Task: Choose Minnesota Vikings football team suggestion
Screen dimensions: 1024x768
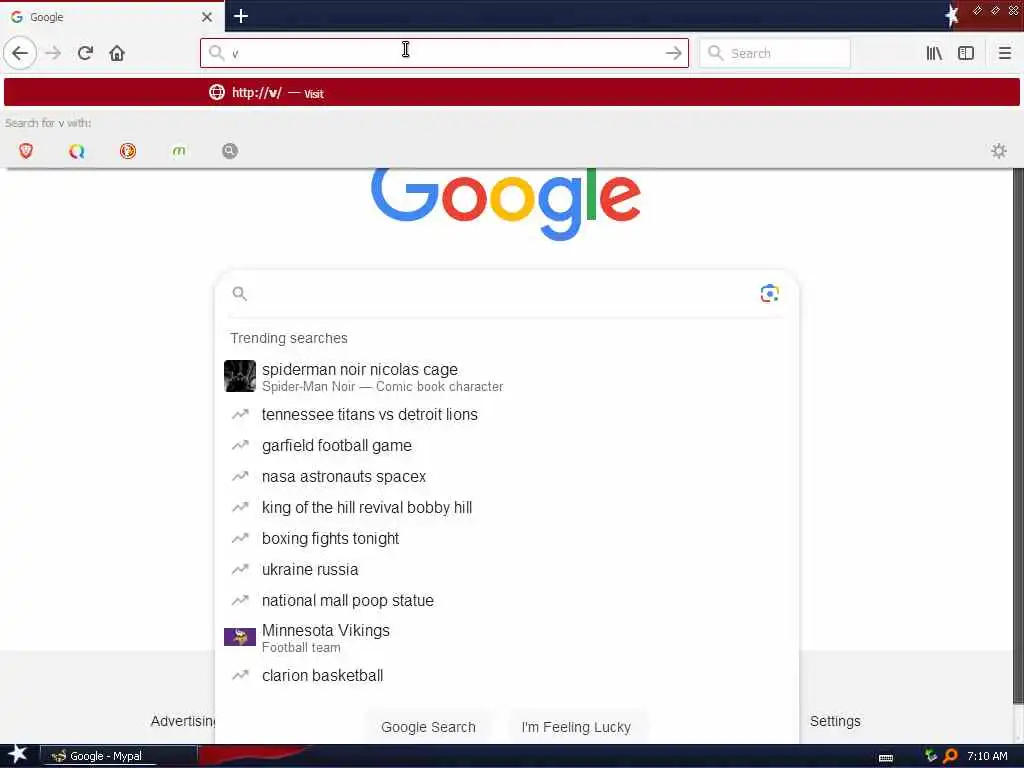Action: 506,638
